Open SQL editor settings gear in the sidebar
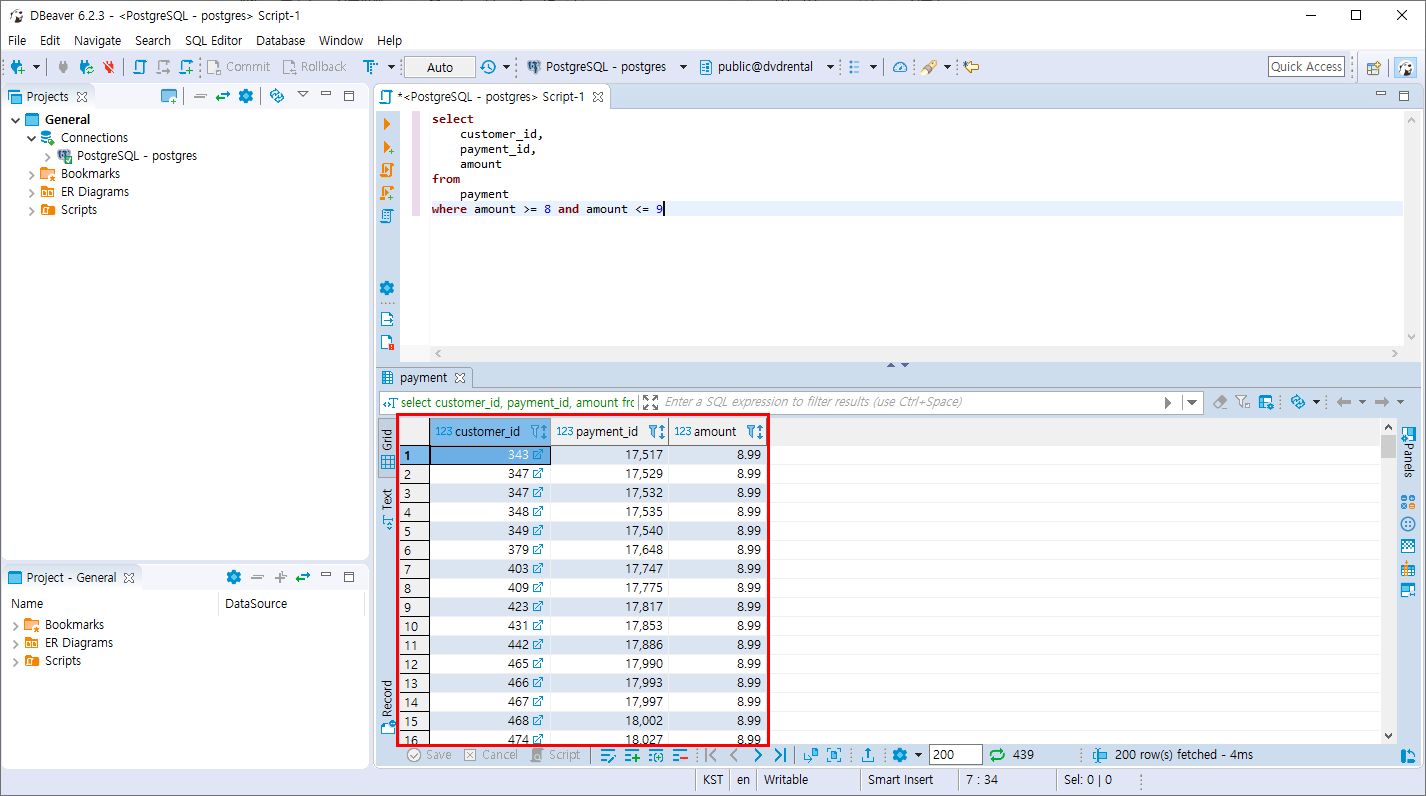This screenshot has width=1426, height=796. 387,288
